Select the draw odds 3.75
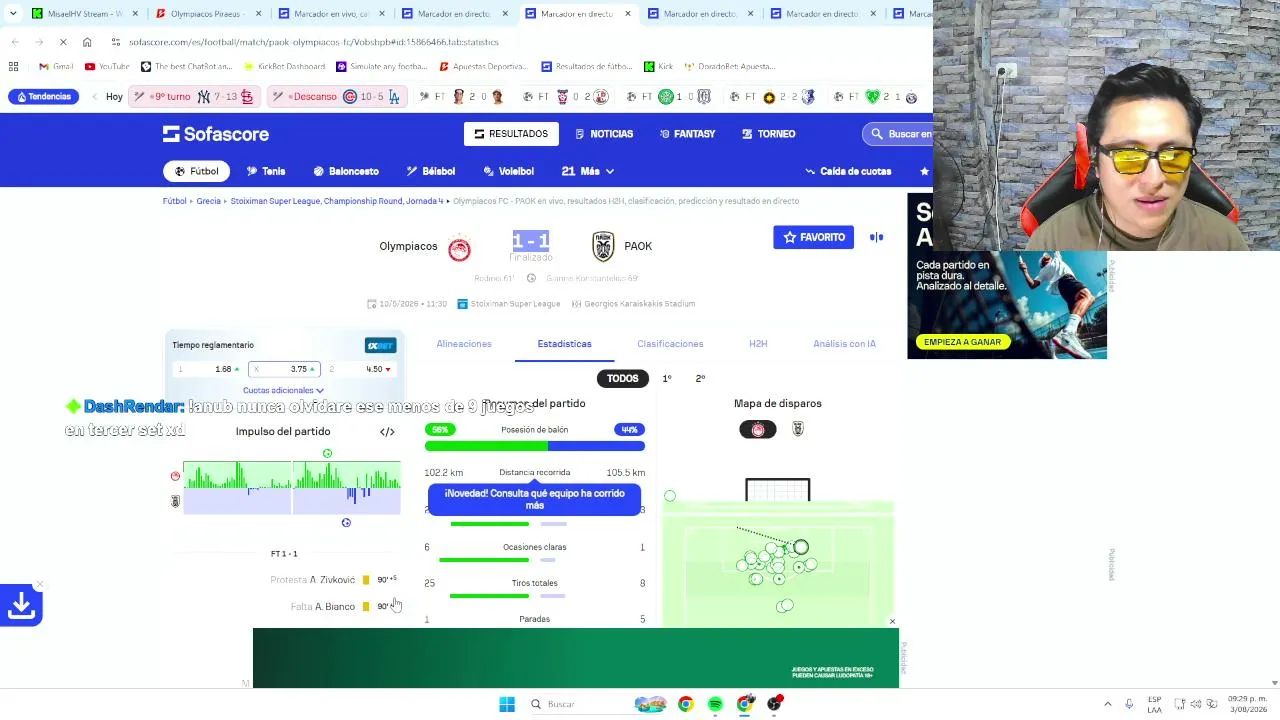The height and width of the screenshot is (720, 1280). coord(284,370)
